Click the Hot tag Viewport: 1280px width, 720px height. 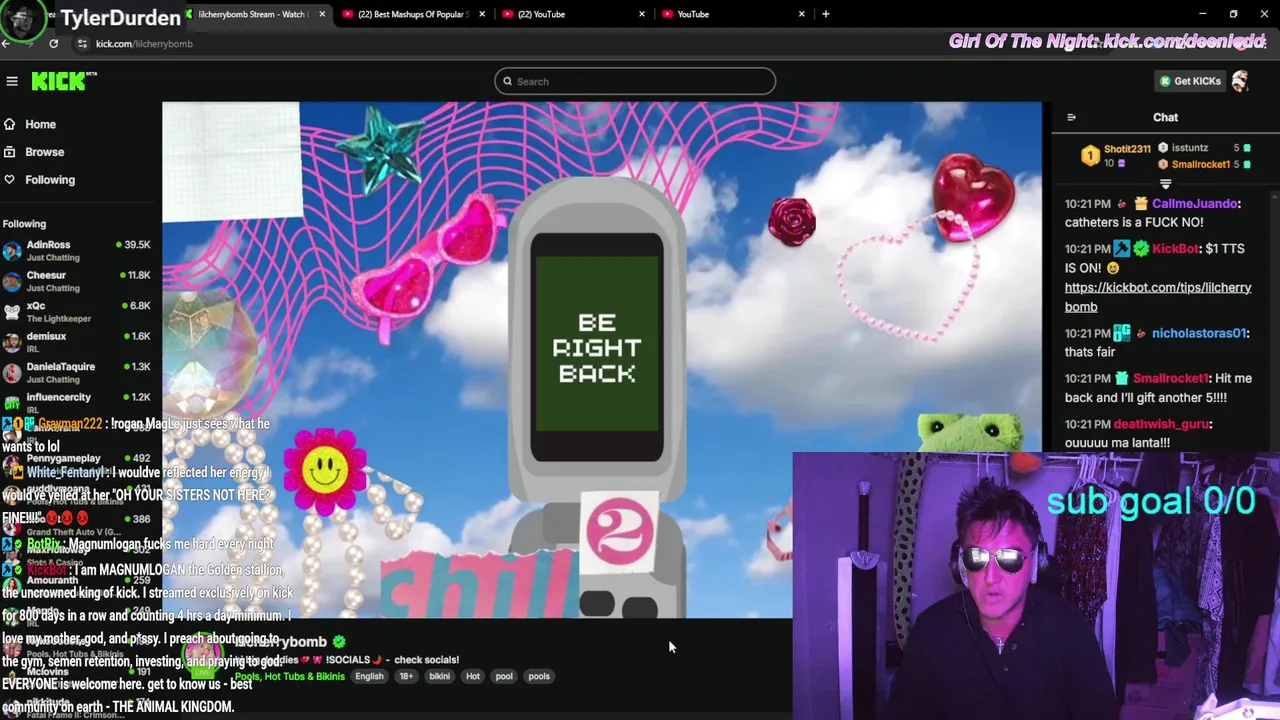tap(473, 676)
